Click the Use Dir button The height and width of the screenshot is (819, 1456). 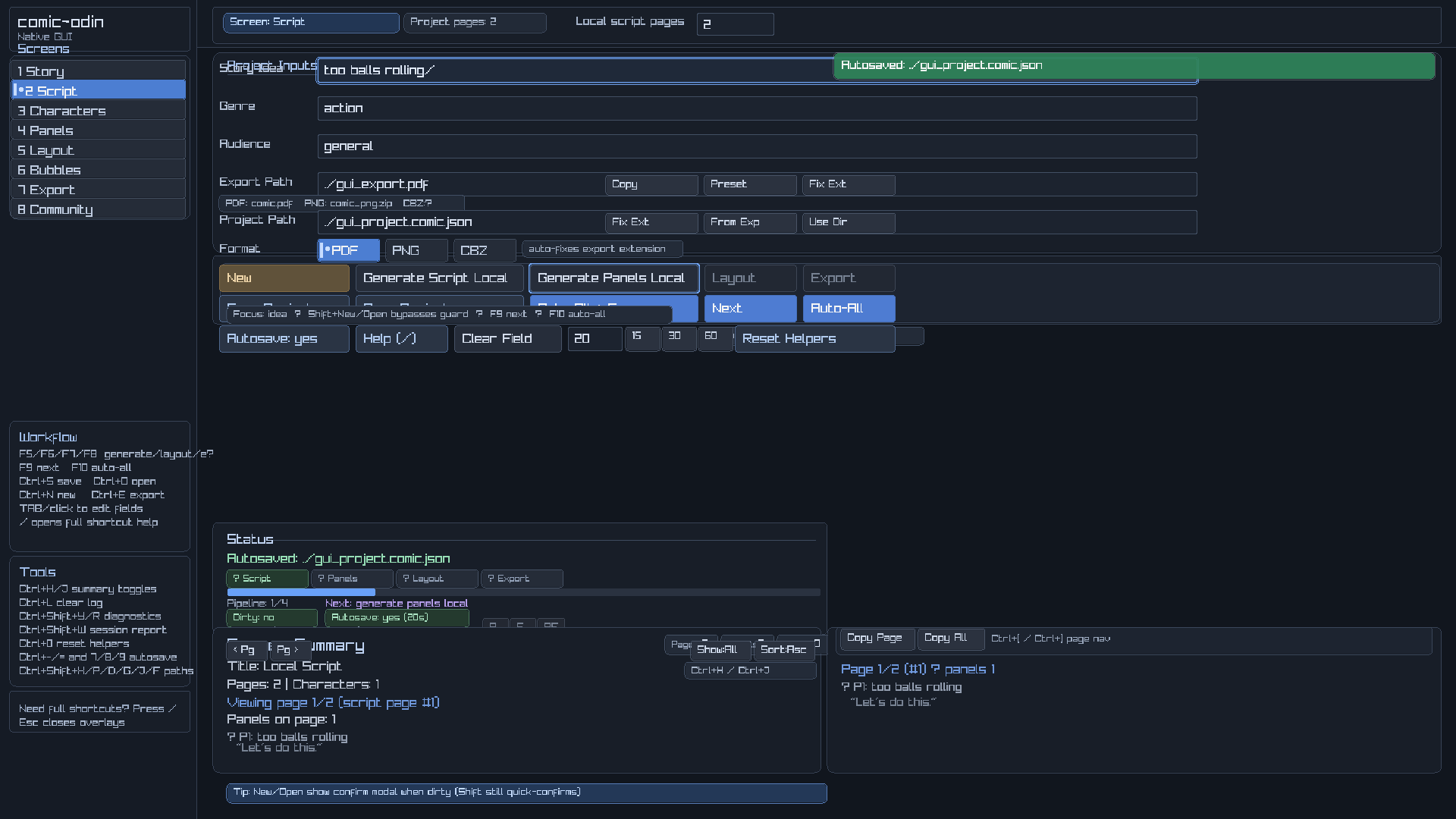point(849,223)
